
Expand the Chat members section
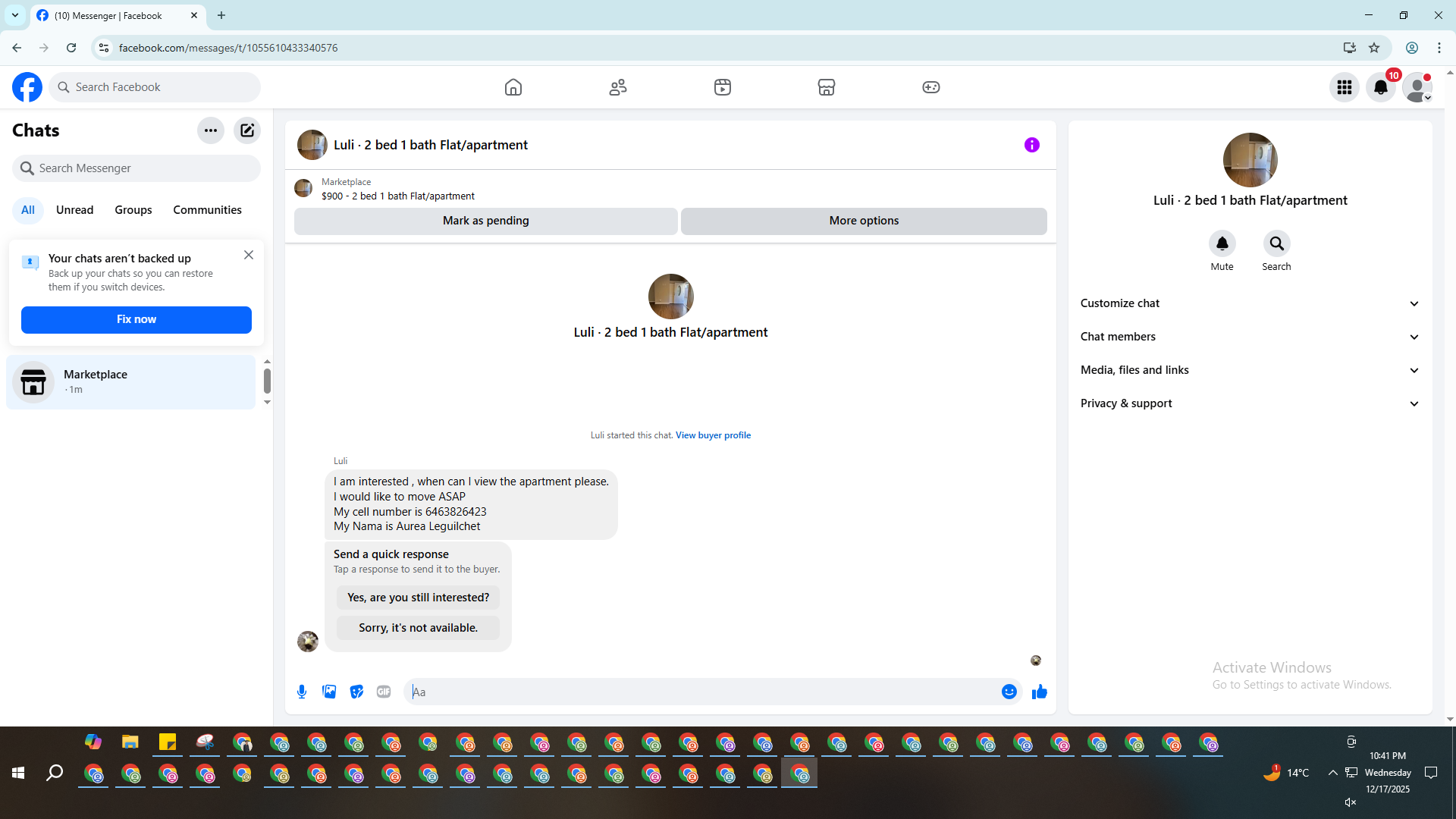tap(1250, 337)
